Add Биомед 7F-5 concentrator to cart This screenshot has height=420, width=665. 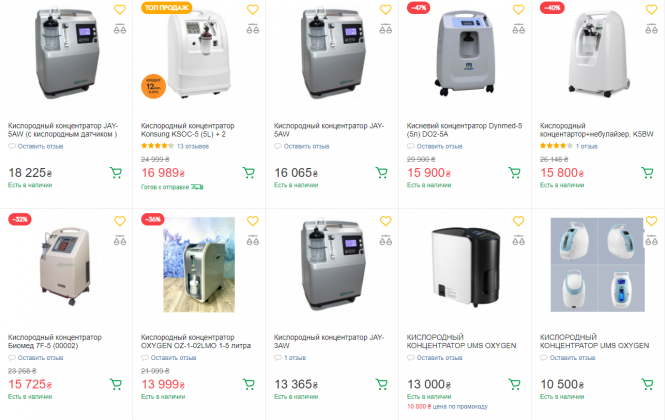(x=115, y=384)
